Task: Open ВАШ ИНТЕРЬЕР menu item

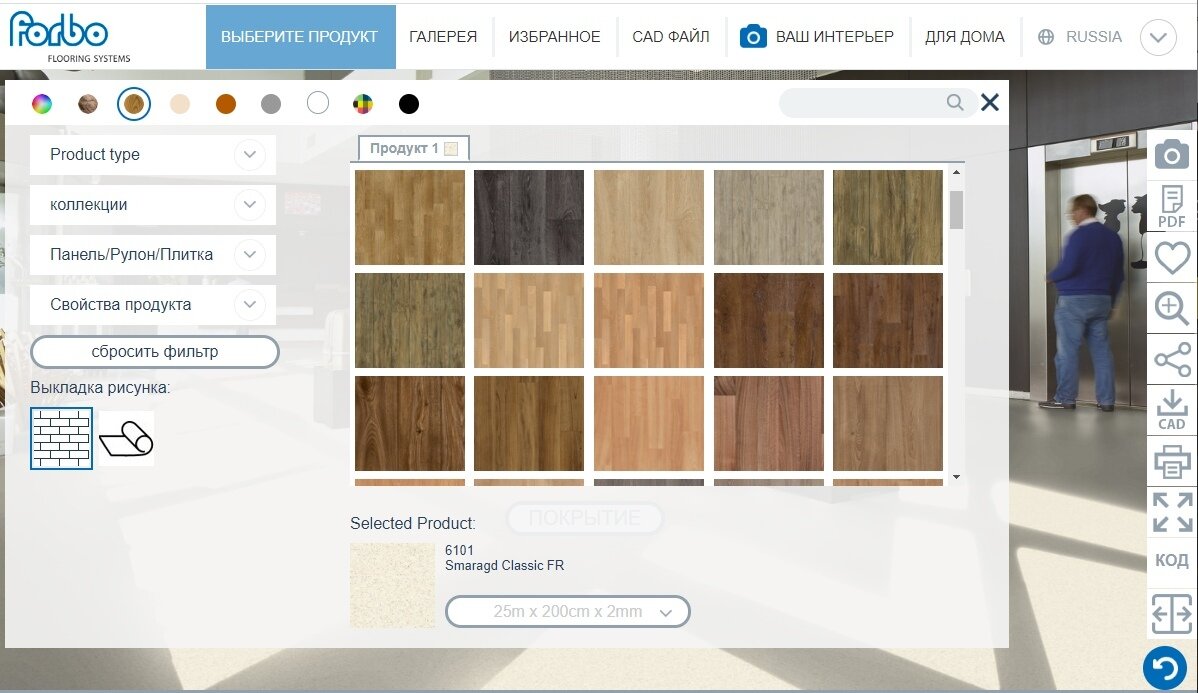Action: point(834,37)
